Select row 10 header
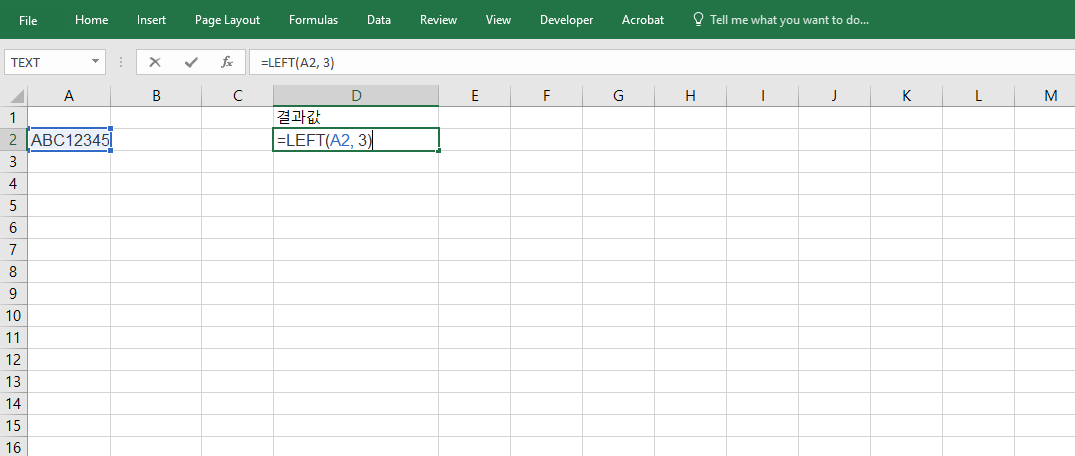 14,315
